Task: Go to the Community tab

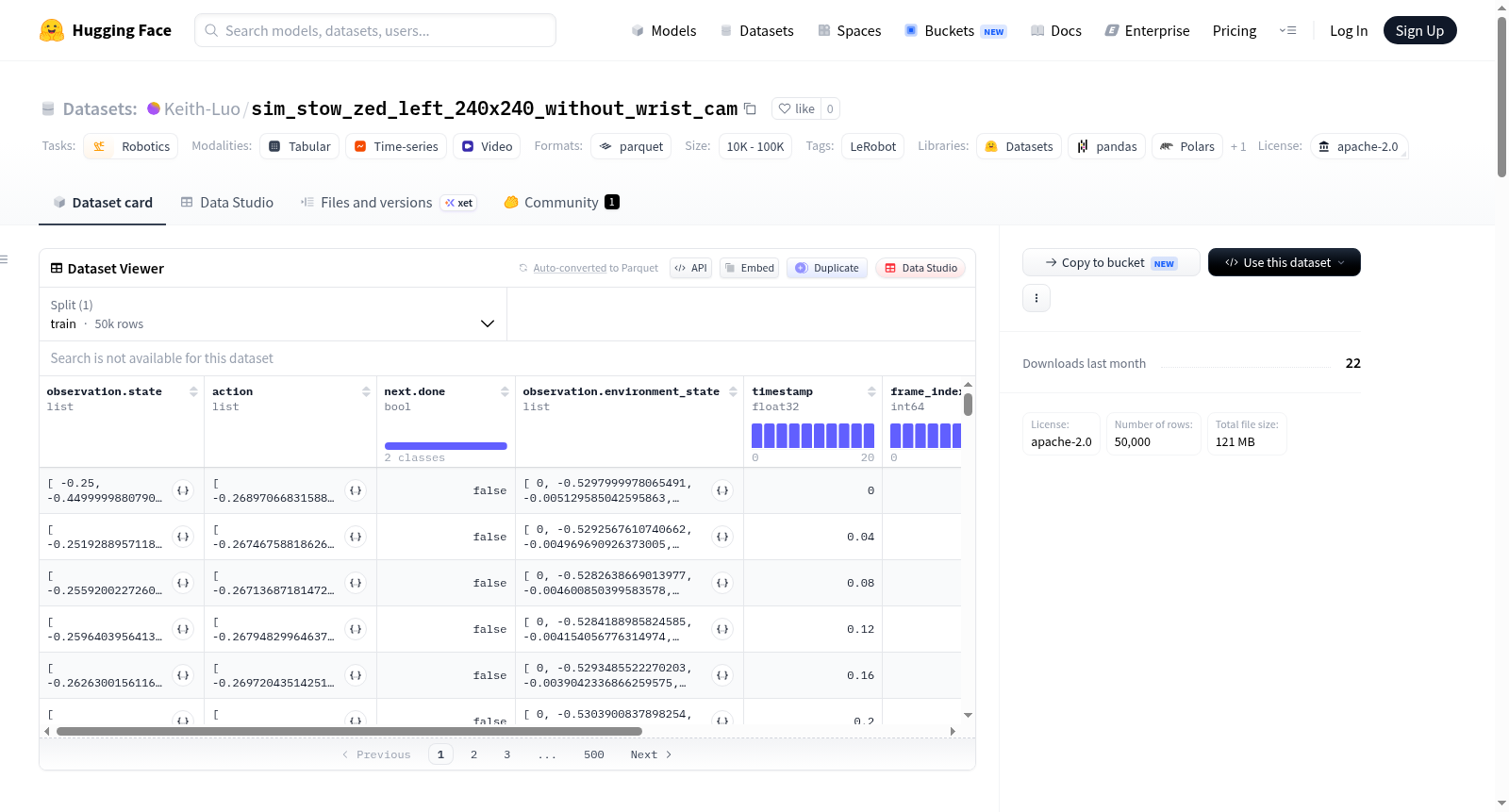Action: pos(561,202)
